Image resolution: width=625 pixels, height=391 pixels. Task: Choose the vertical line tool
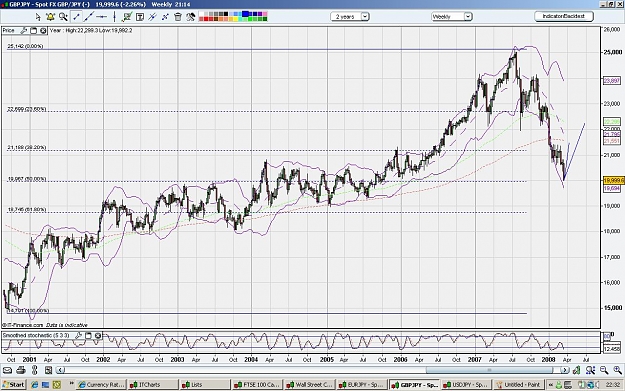[x=114, y=17]
